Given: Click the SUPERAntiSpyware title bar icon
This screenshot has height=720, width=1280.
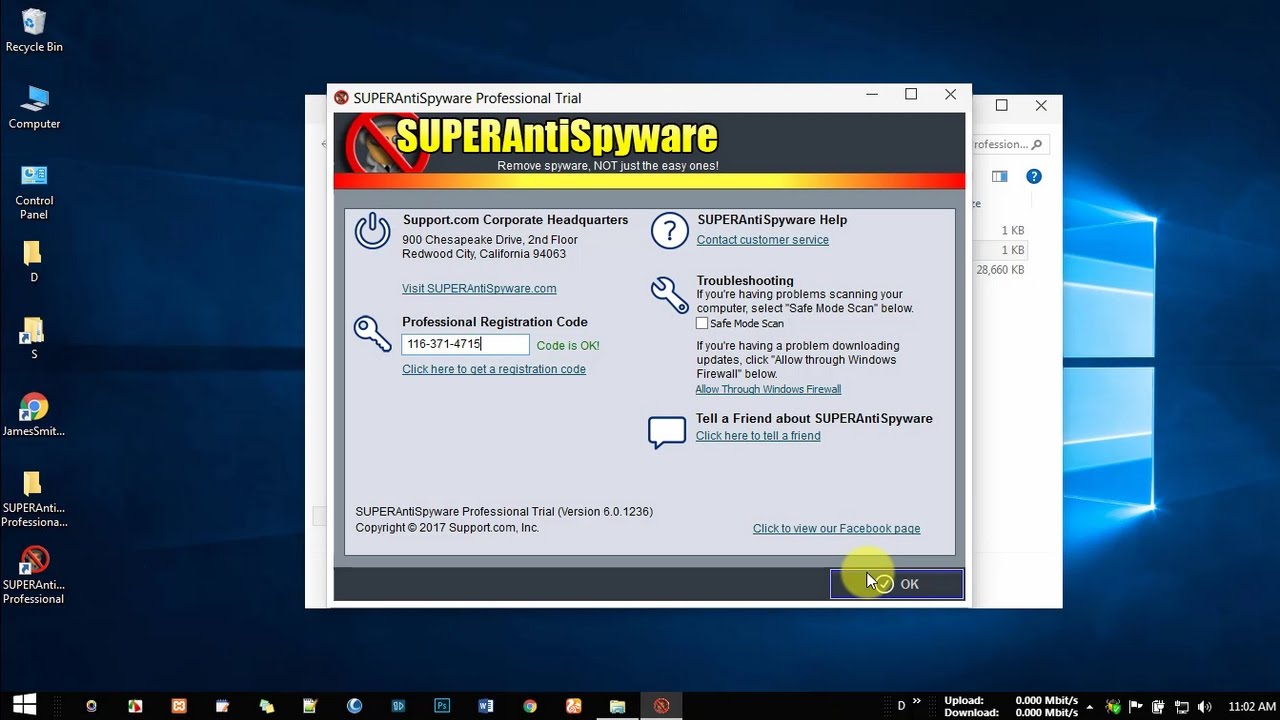Looking at the screenshot, I should click(x=342, y=98).
